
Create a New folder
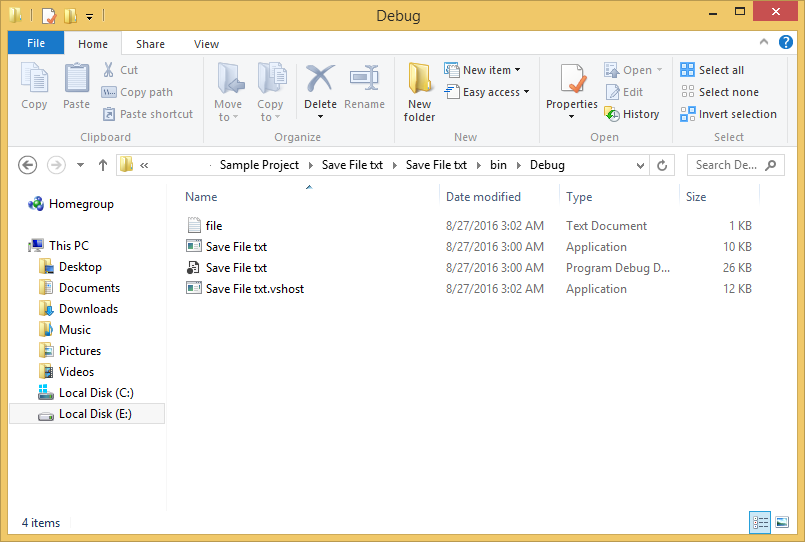click(419, 92)
